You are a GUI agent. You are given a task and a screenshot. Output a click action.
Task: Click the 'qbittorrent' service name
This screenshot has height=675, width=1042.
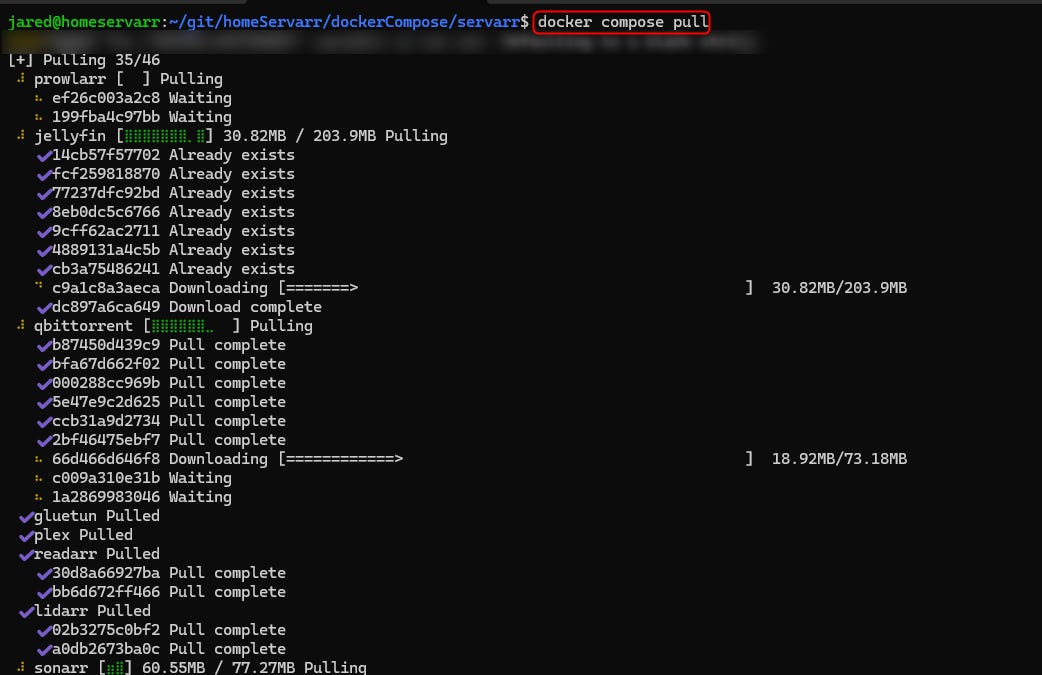coord(83,326)
